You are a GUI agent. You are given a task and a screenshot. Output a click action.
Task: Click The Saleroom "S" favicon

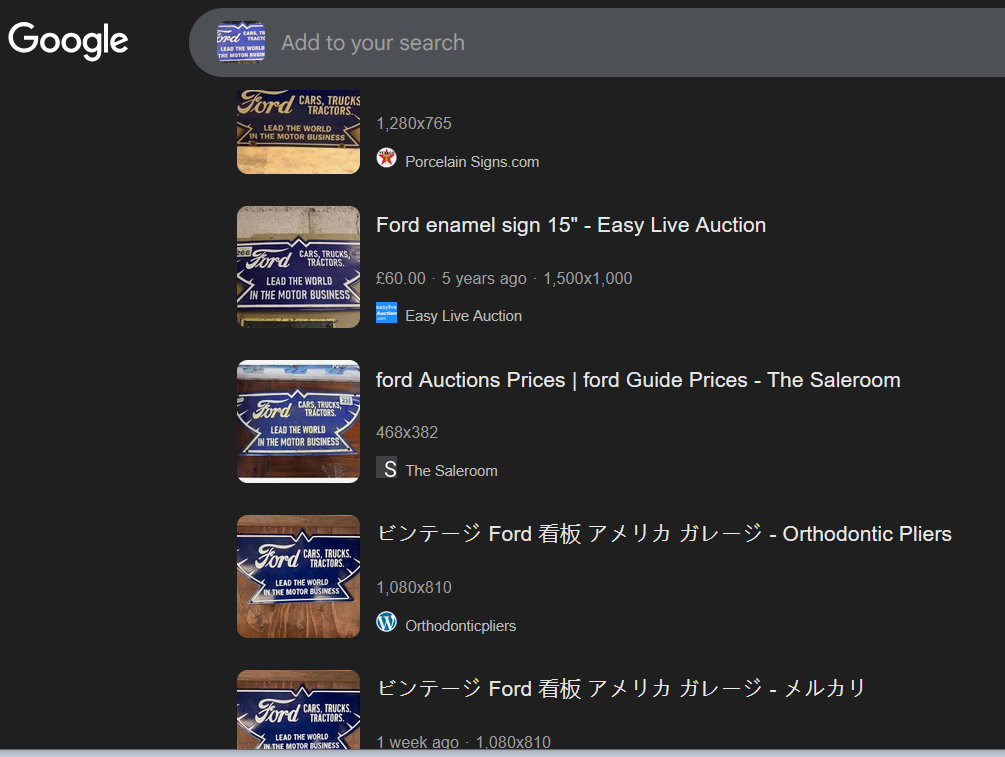(x=386, y=468)
